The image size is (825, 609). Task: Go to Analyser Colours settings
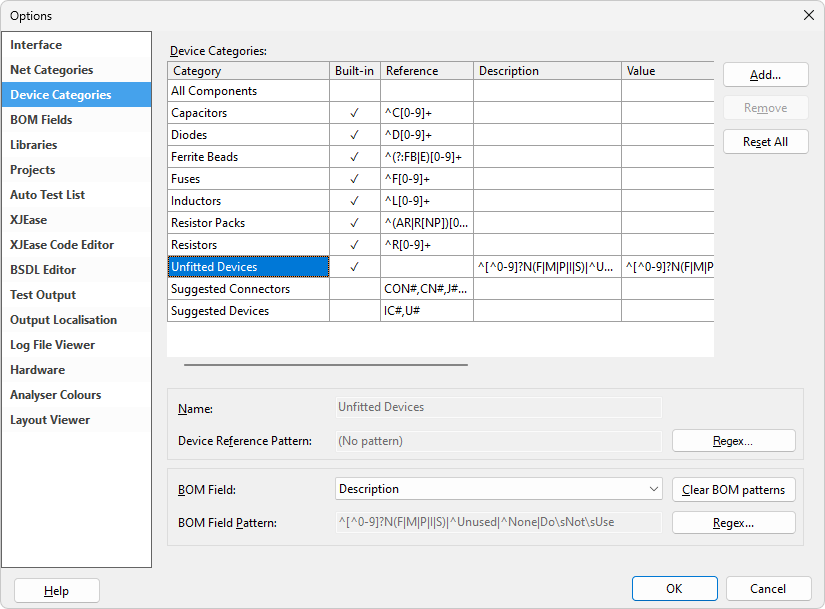pos(56,395)
